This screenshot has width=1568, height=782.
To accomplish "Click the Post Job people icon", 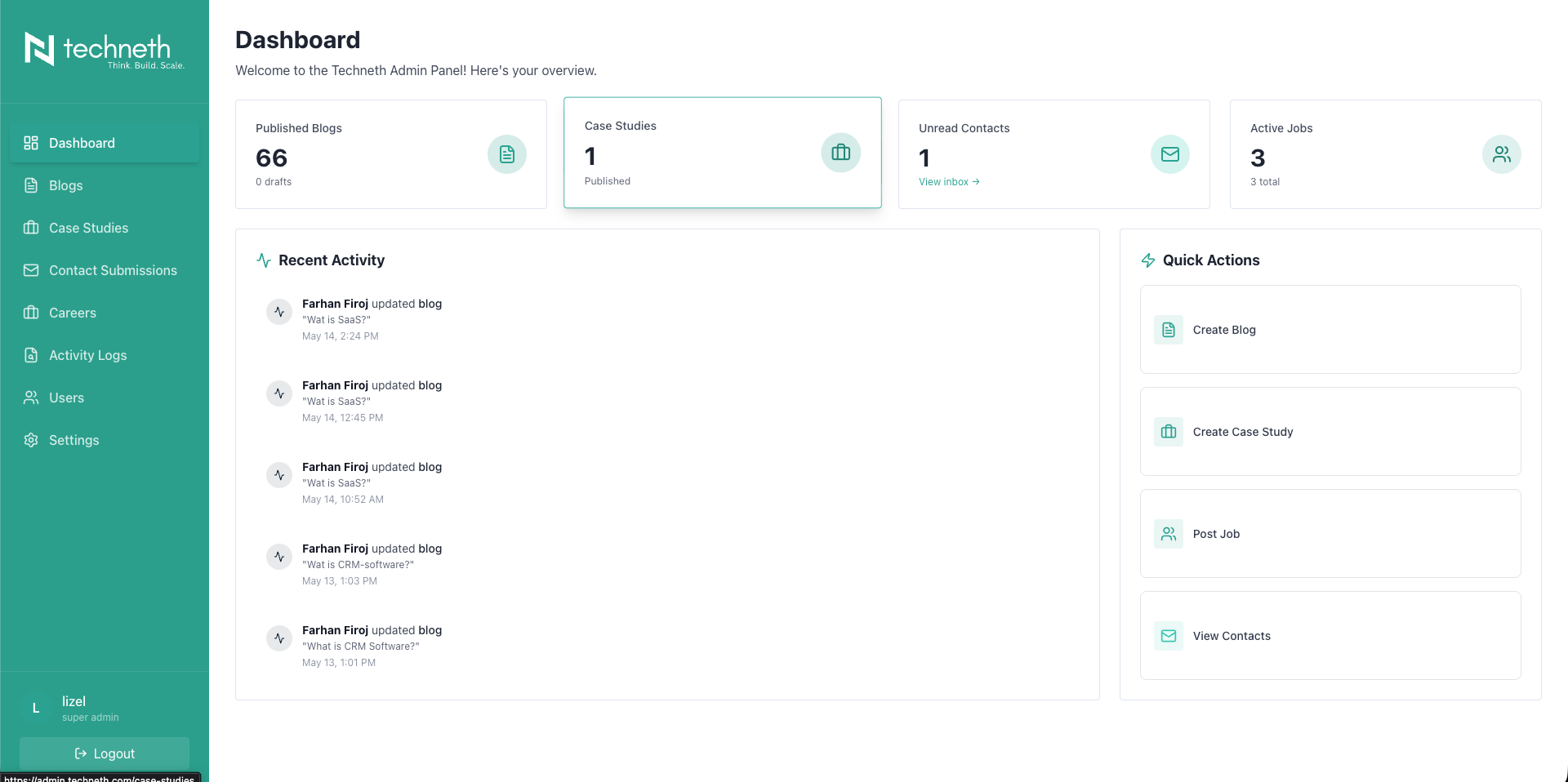I will (1169, 534).
